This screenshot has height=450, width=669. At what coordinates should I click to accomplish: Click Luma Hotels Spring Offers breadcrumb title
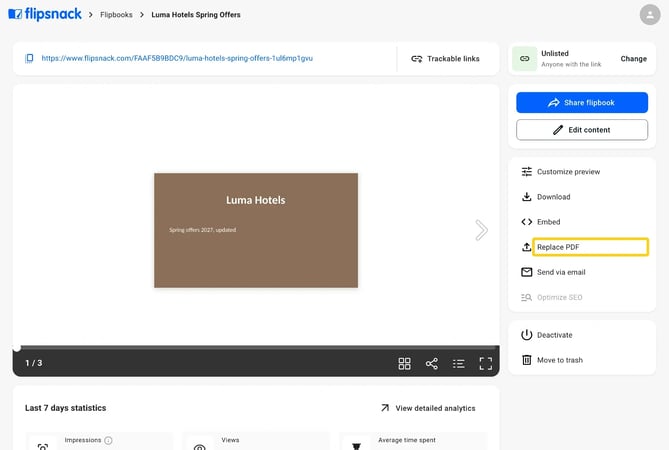(196, 15)
